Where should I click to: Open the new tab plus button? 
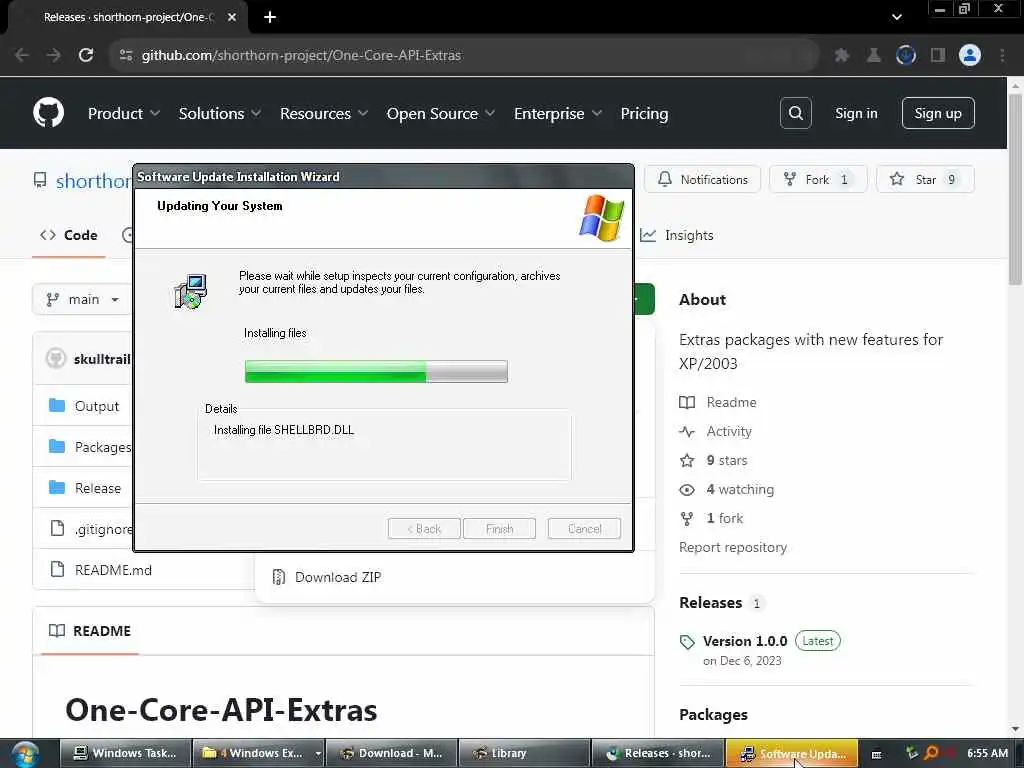pos(270,18)
